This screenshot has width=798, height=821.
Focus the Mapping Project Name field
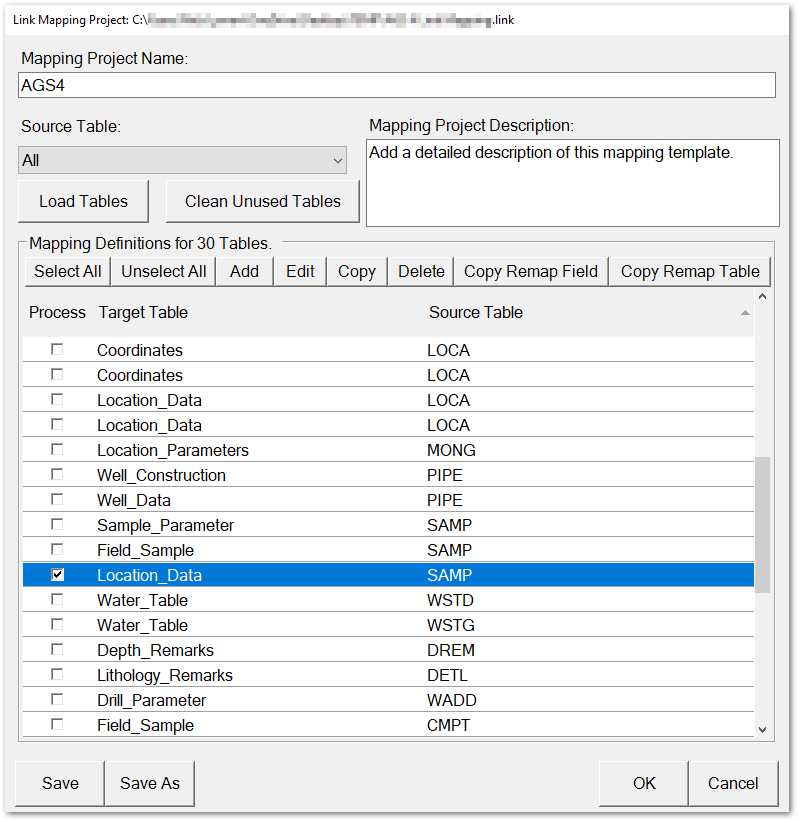(396, 85)
